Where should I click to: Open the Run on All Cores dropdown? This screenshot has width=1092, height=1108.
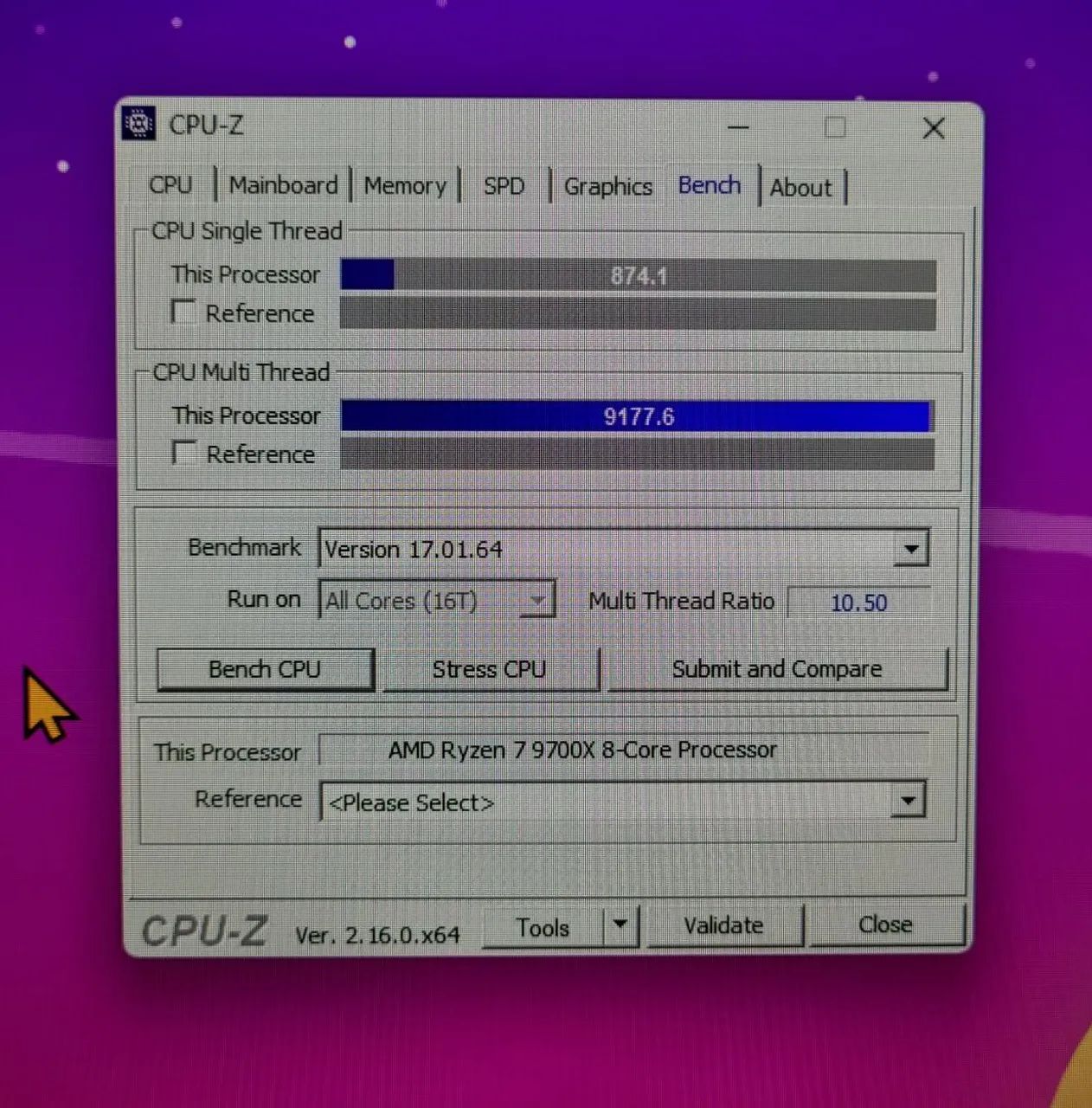pos(437,600)
